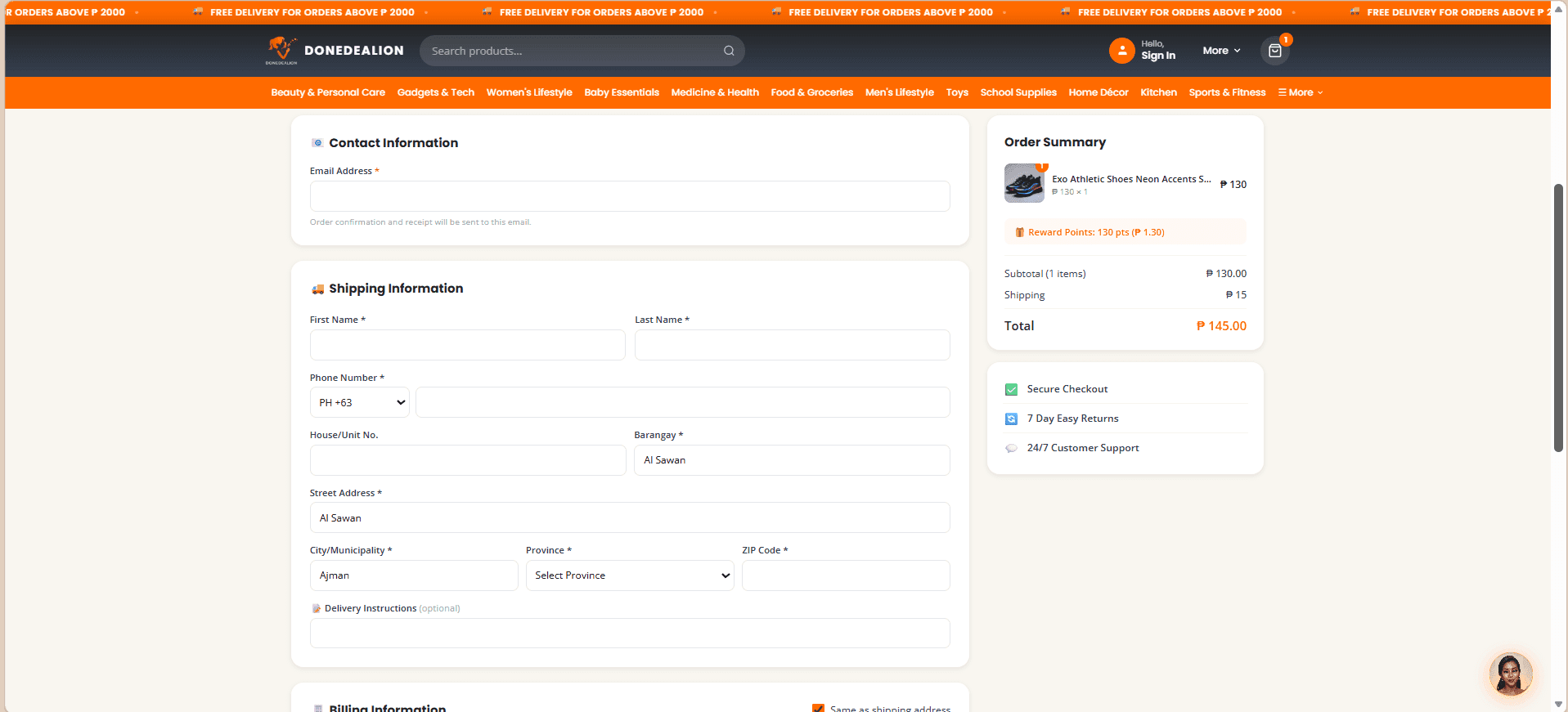Open the shopping cart icon
Image resolution: width=1568 pixels, height=712 pixels.
1274,51
